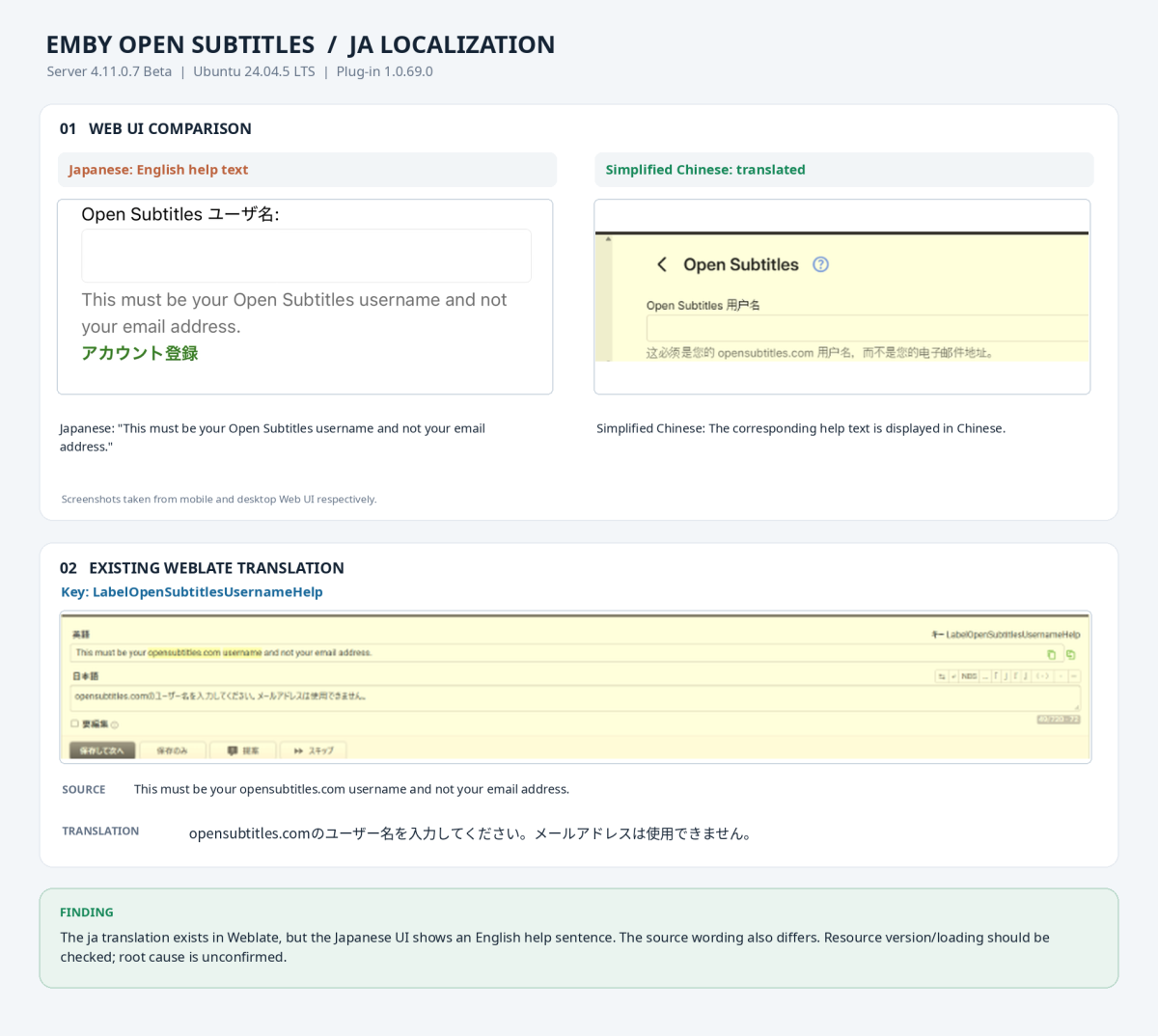Click the 保存して次へ save and continue button
1158x1036 pixels.
(102, 750)
